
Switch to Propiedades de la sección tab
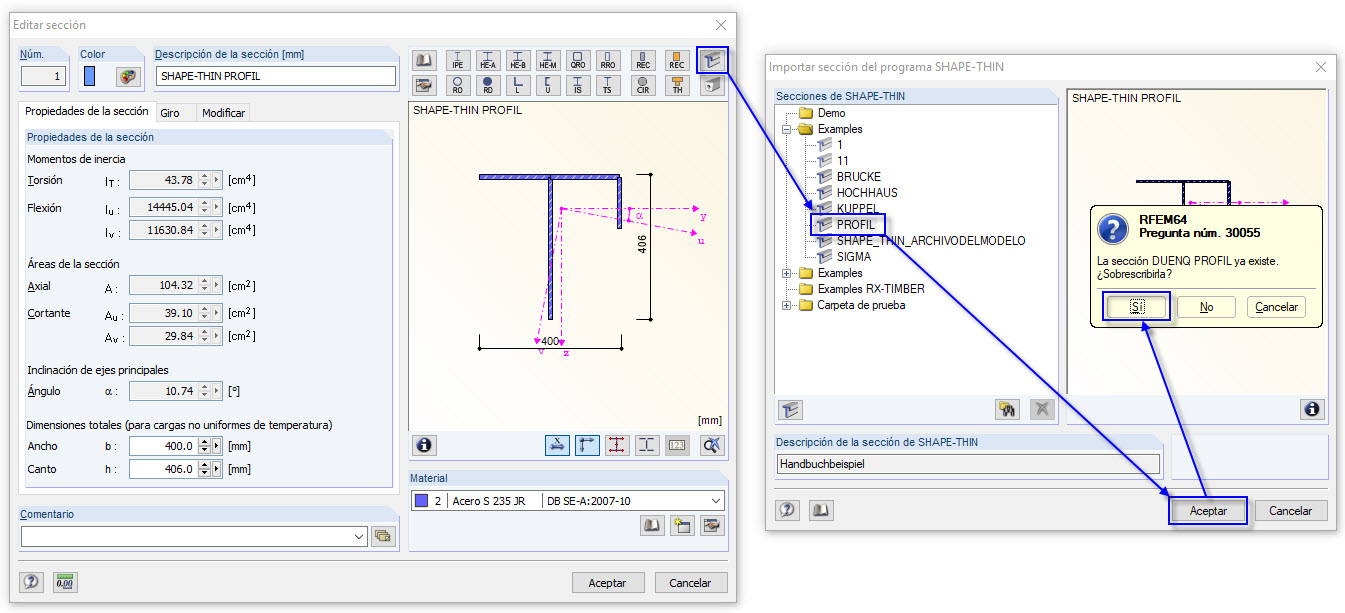point(87,112)
